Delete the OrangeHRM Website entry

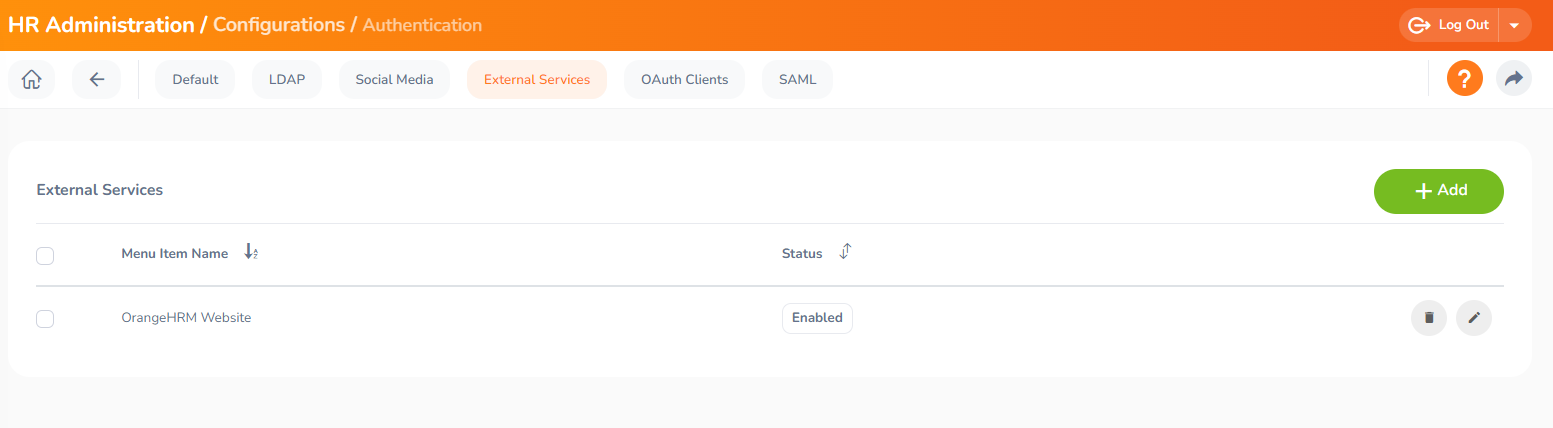coord(1428,318)
